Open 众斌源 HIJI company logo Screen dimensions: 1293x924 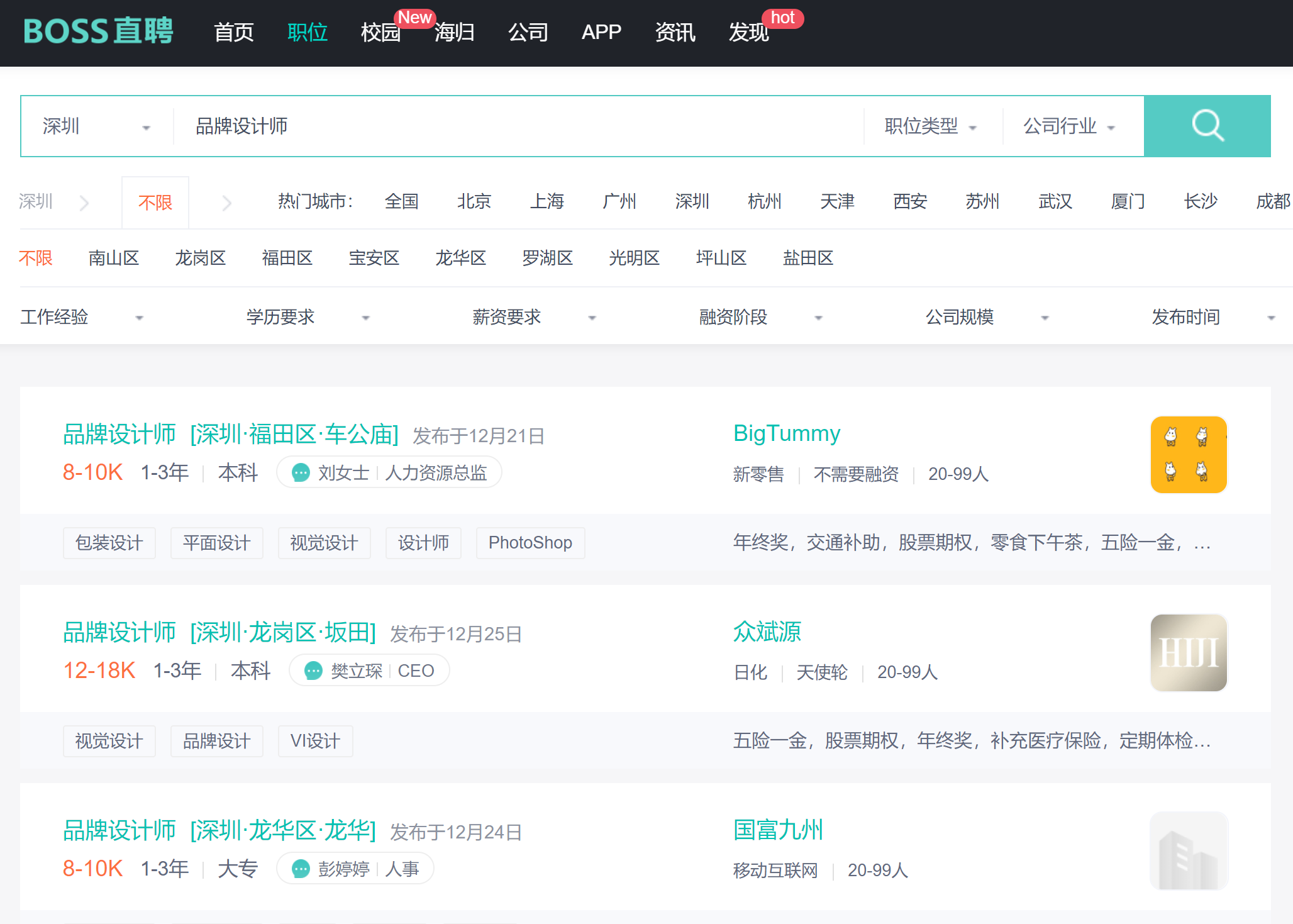(1188, 652)
